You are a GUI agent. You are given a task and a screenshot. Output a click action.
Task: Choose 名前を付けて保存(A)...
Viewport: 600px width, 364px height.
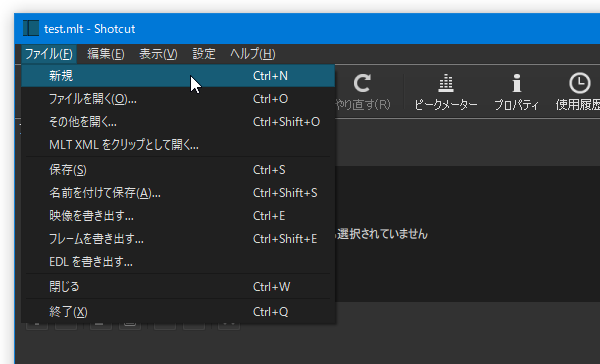[178, 193]
